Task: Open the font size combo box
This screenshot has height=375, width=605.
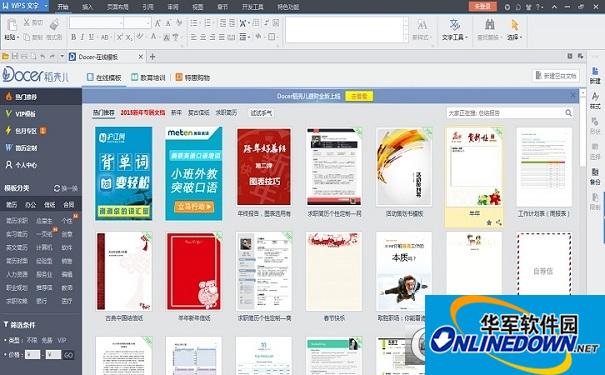Action: 137,23
